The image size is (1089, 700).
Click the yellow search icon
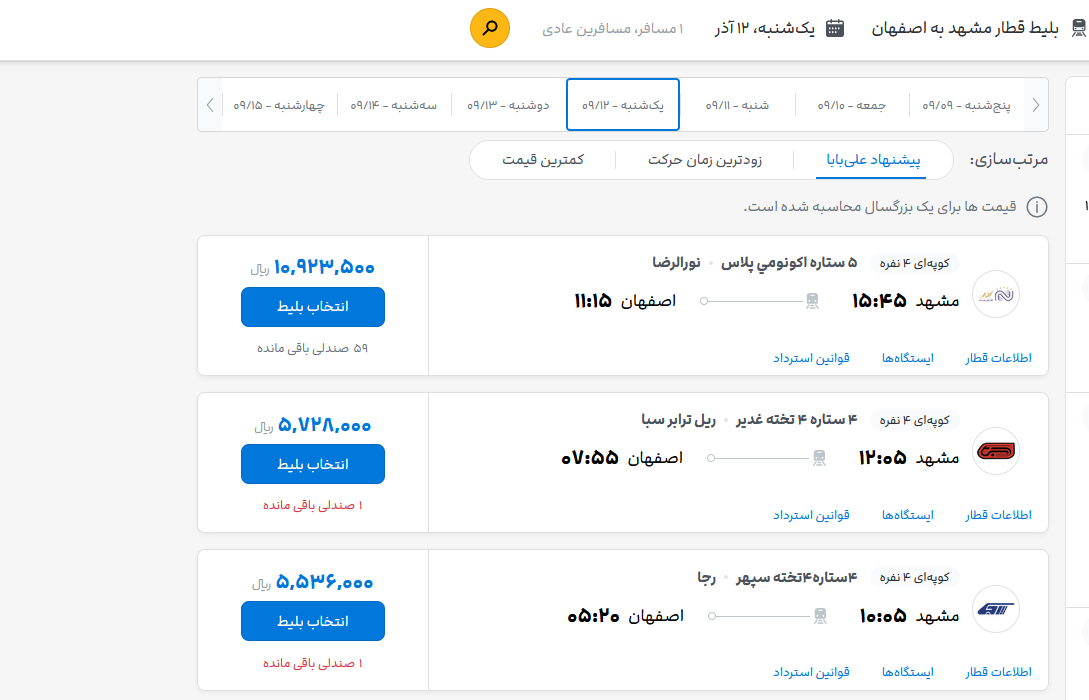point(488,28)
